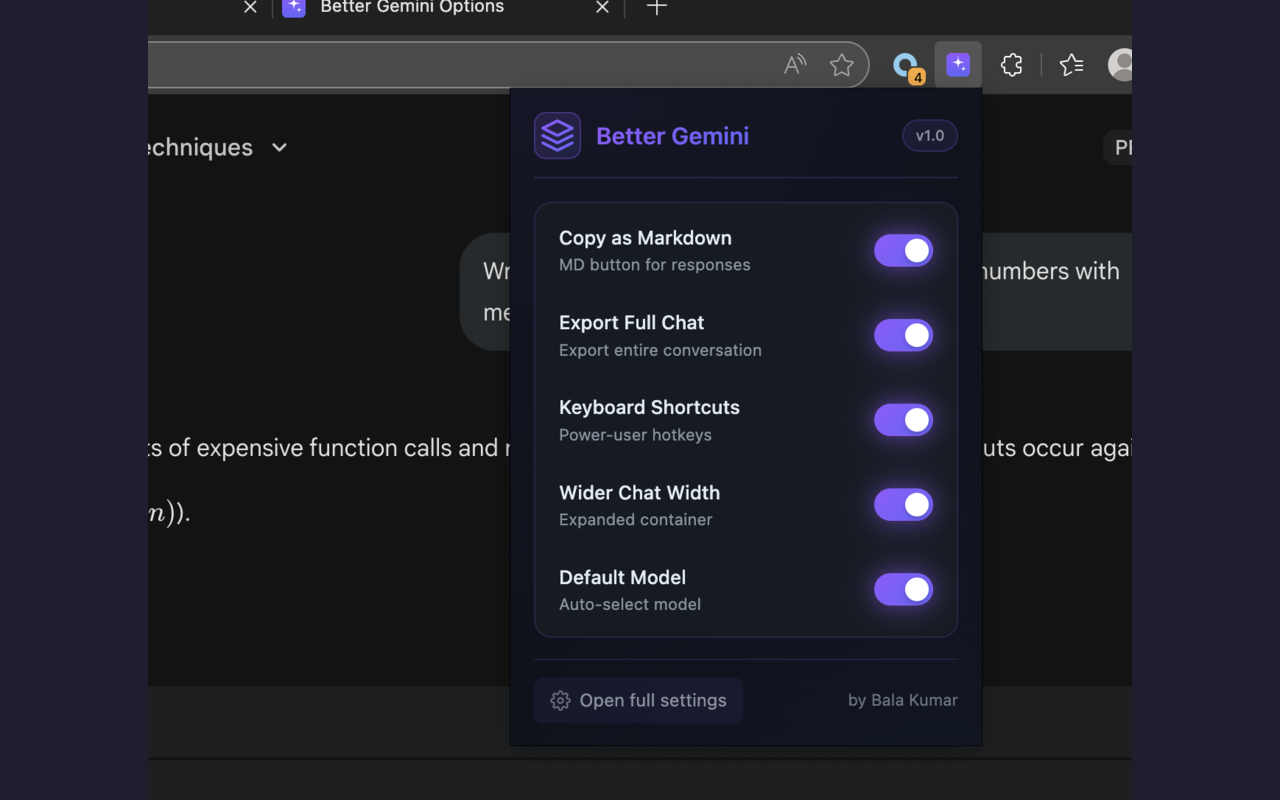
Task: Expand the conversation title dropdown chevron
Action: coord(280,148)
